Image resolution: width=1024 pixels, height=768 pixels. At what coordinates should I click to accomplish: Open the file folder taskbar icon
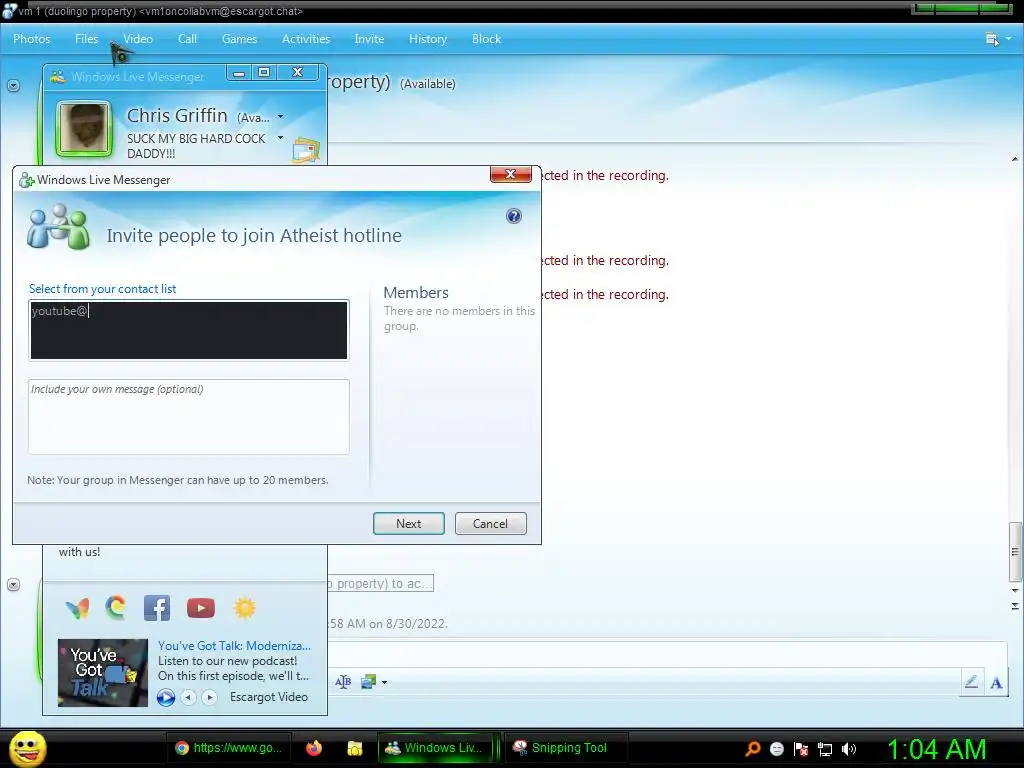pyautogui.click(x=355, y=748)
